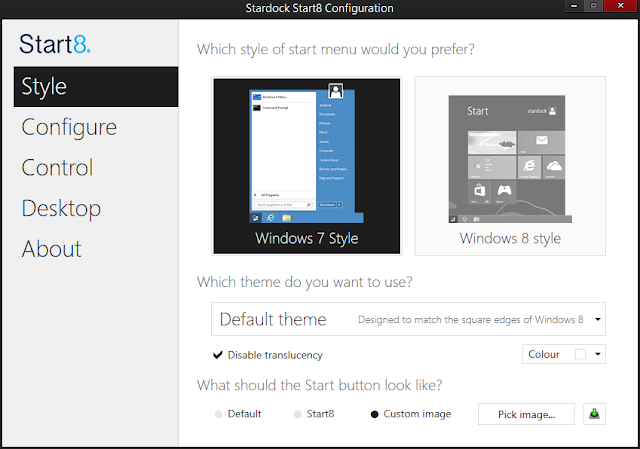Open the Control section
The height and width of the screenshot is (449, 640).
coord(57,168)
